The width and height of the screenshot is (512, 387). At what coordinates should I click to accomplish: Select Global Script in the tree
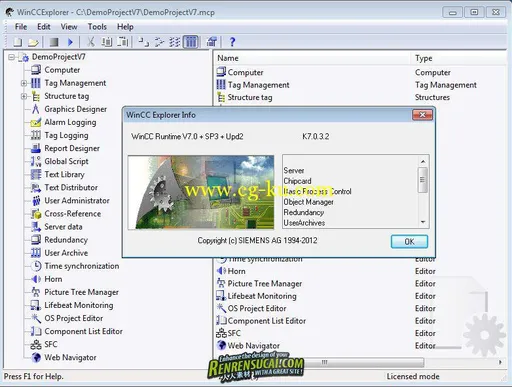pyautogui.click(x=66, y=161)
